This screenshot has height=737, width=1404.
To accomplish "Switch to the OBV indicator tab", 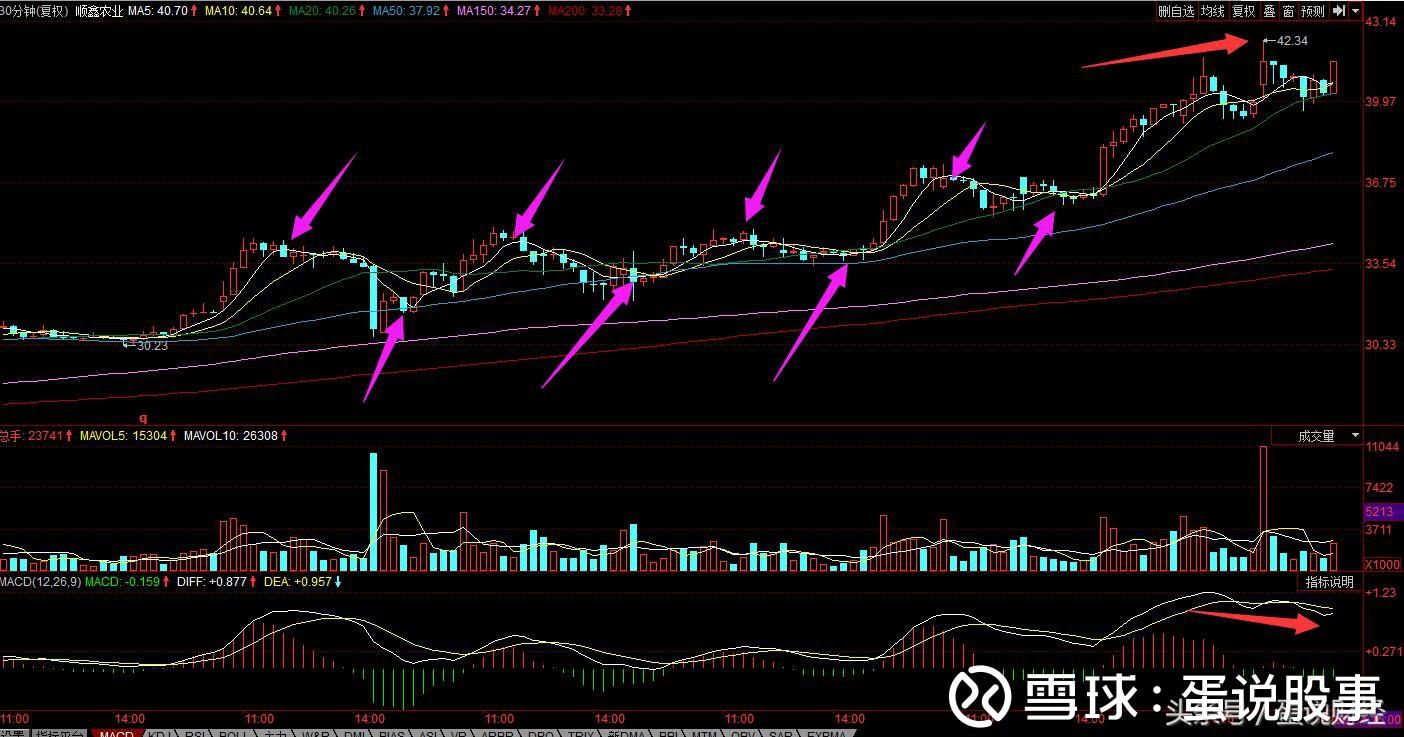I will tap(744, 732).
